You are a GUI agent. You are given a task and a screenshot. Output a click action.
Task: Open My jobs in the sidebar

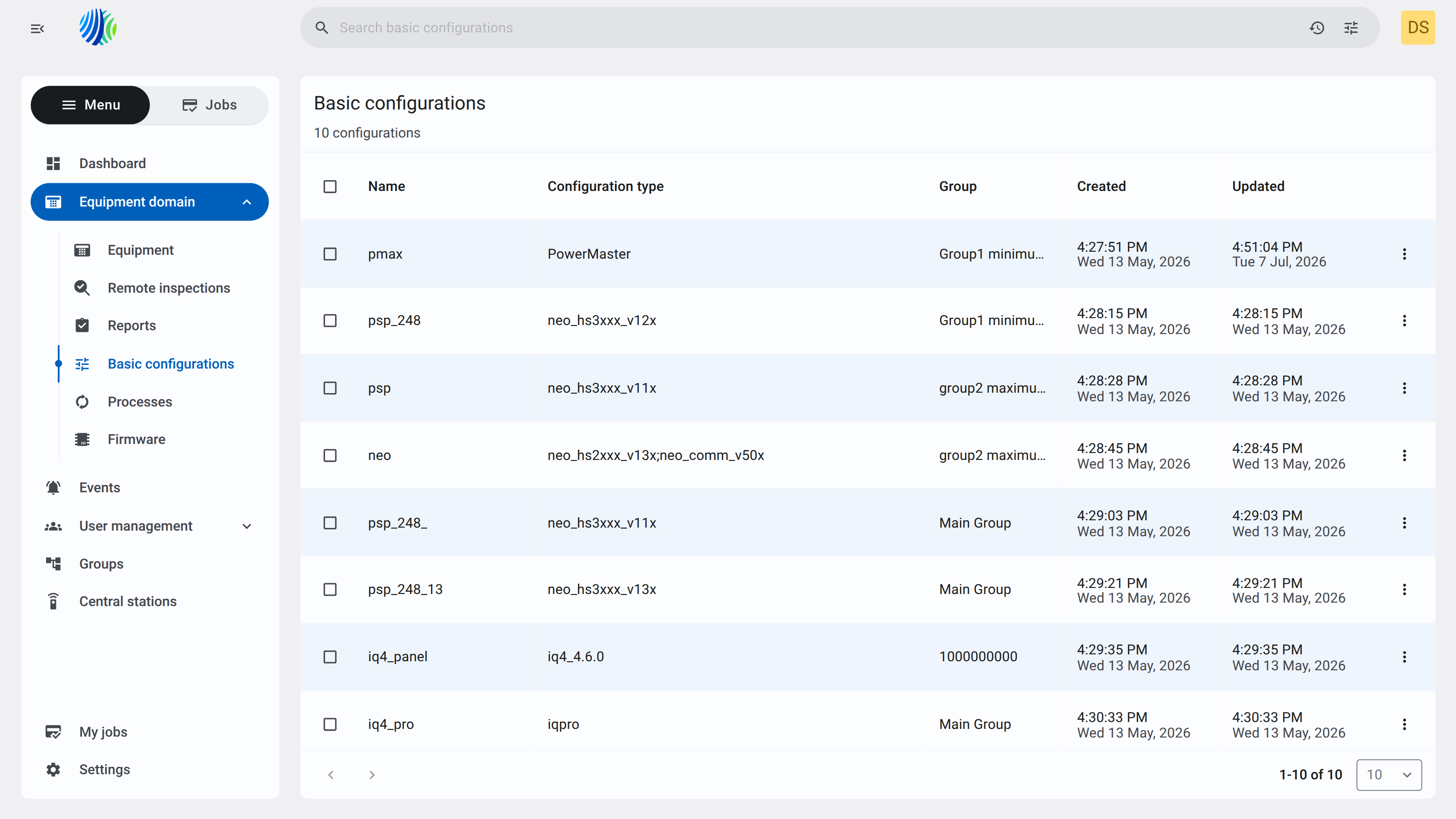pyautogui.click(x=103, y=732)
